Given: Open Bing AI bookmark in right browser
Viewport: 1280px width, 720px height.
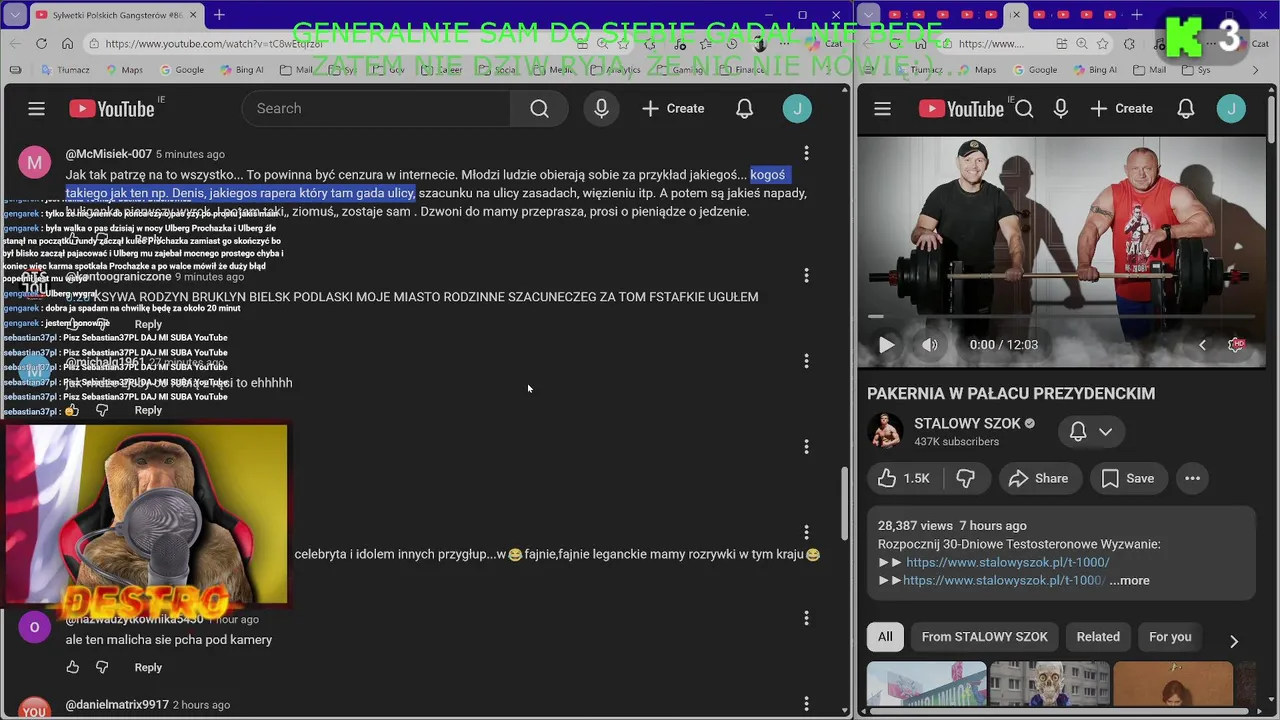Looking at the screenshot, I should [x=1095, y=70].
